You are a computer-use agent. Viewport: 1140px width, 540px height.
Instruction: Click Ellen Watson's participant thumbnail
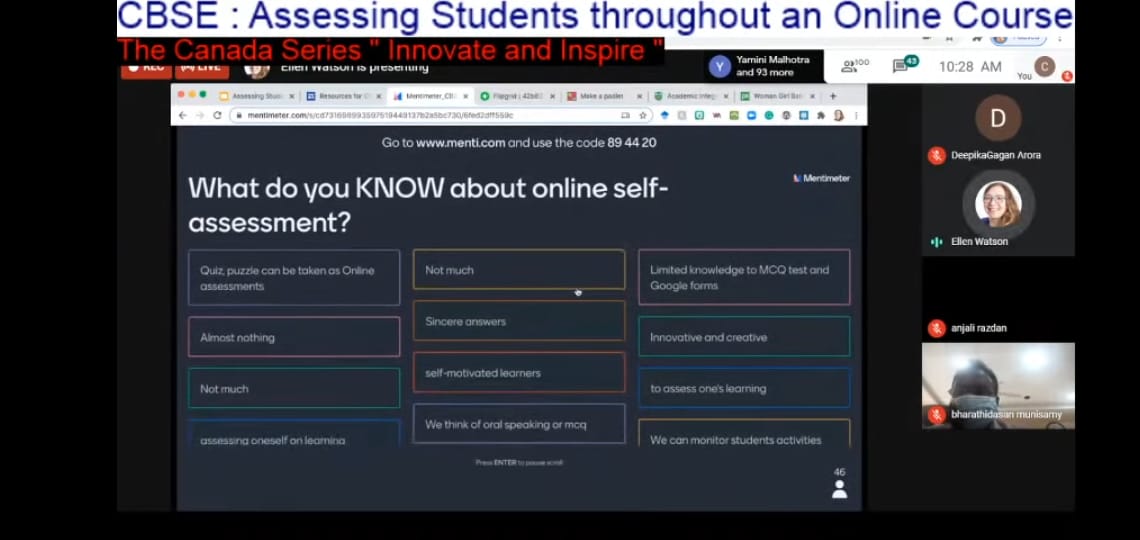[x=997, y=206]
